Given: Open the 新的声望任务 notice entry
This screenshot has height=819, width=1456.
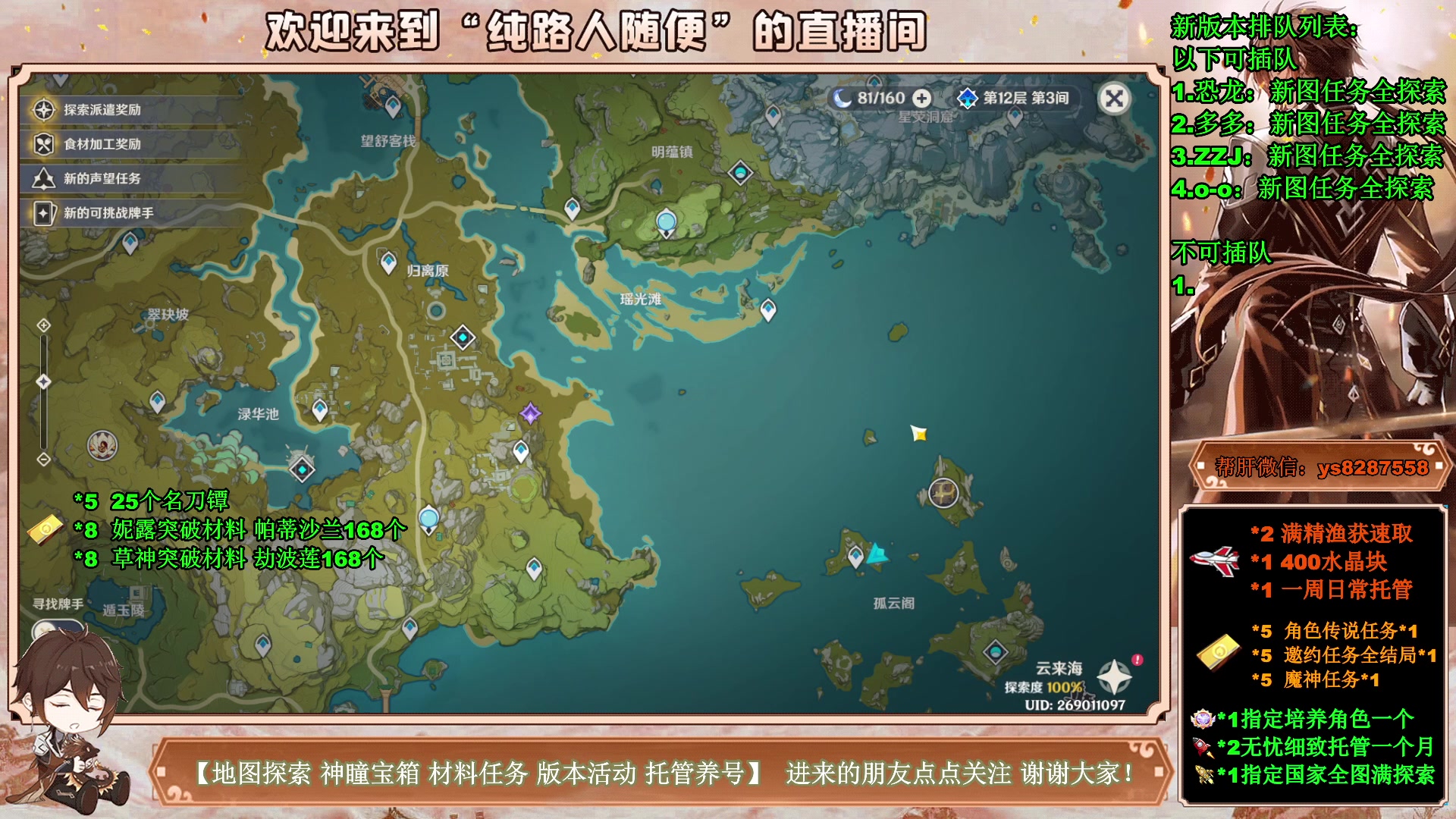Looking at the screenshot, I should click(133, 179).
